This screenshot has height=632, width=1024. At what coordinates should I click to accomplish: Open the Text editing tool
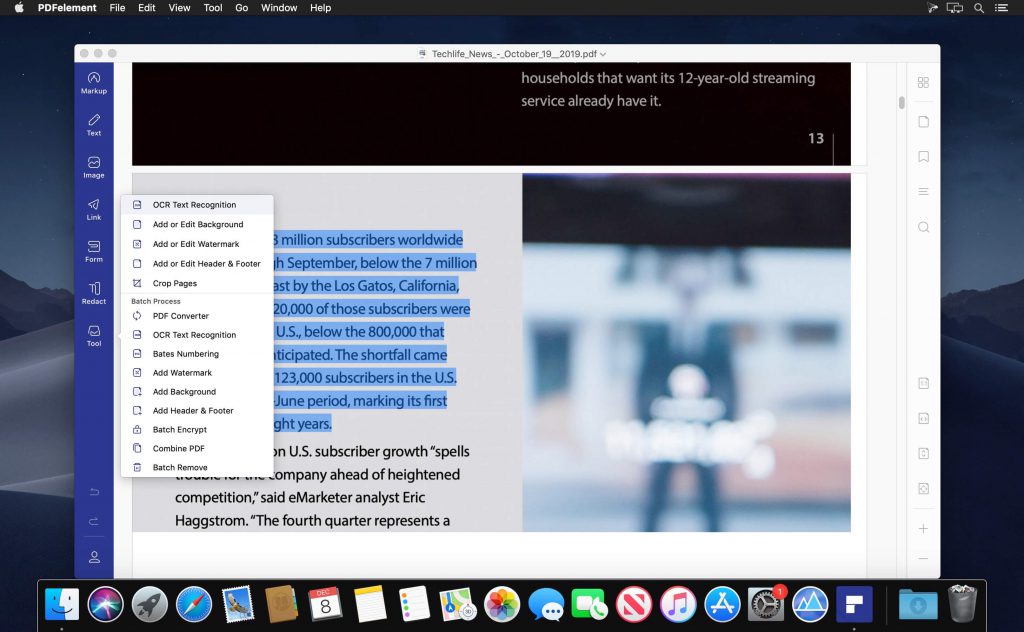pos(93,126)
